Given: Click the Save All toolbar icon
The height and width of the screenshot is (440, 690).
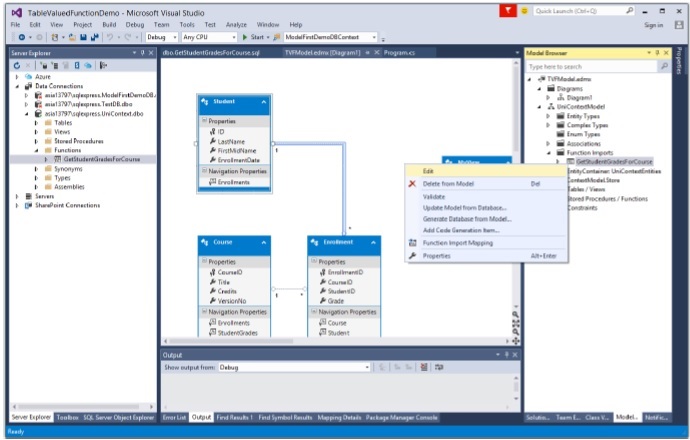Looking at the screenshot, I should click(94, 37).
